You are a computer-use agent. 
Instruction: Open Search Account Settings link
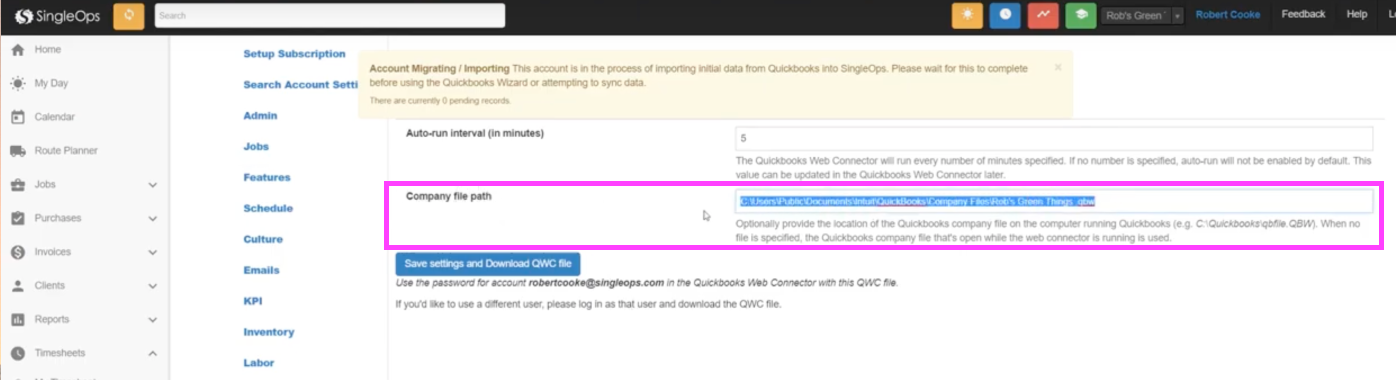pyautogui.click(x=300, y=85)
